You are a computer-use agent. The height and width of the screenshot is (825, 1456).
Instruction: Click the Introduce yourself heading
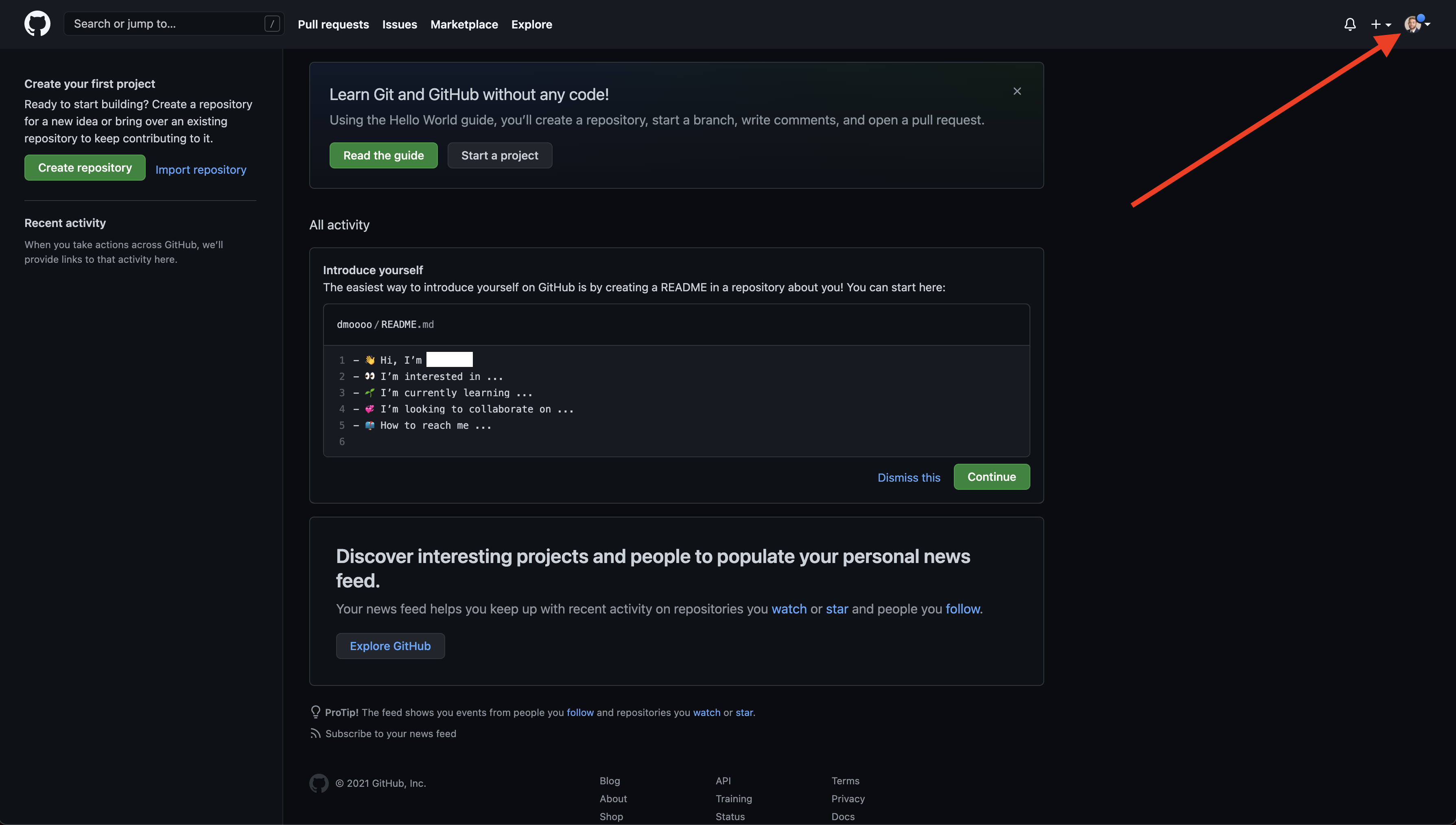point(373,270)
